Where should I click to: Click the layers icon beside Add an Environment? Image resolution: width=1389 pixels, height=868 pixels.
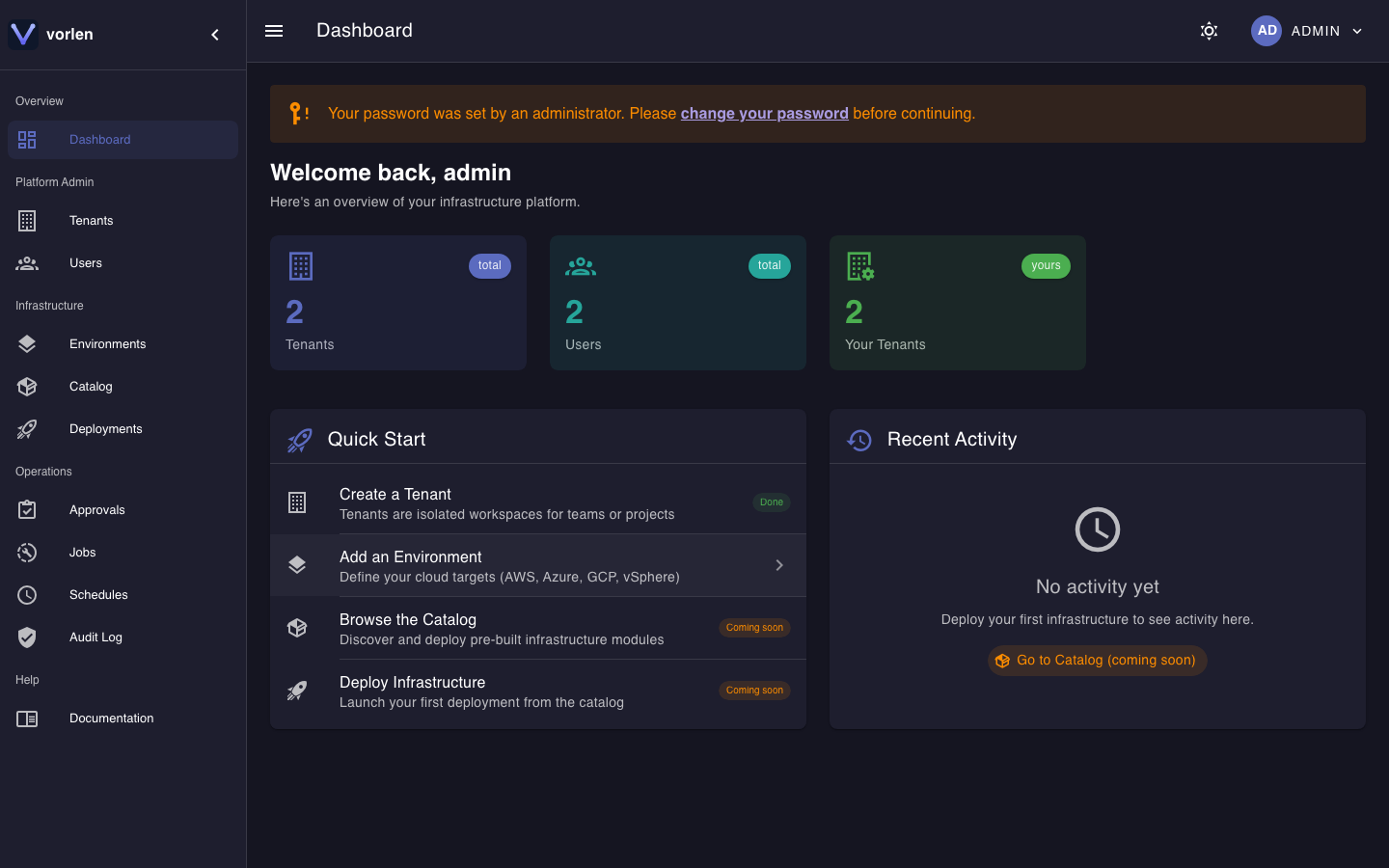[x=297, y=565]
